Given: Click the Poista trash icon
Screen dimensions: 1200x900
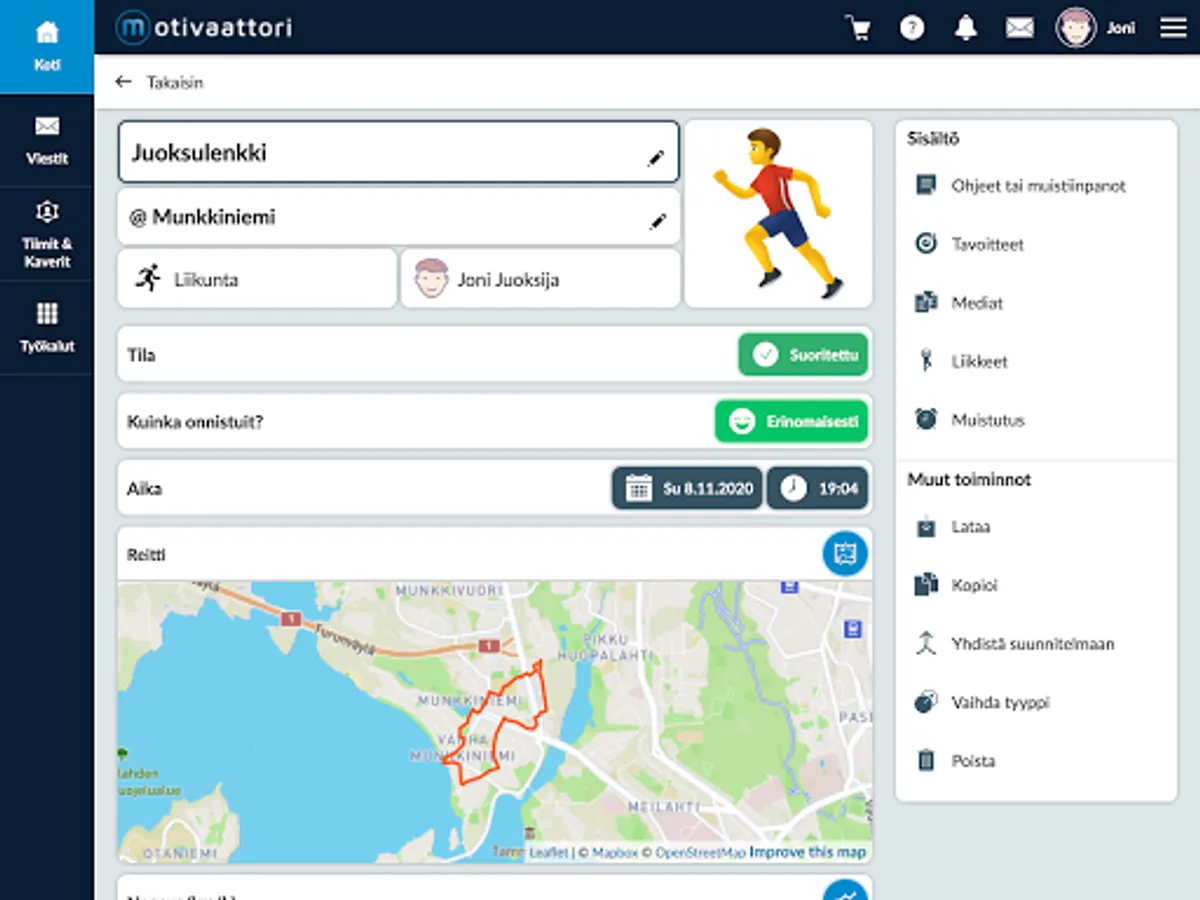Looking at the screenshot, I should pos(926,761).
